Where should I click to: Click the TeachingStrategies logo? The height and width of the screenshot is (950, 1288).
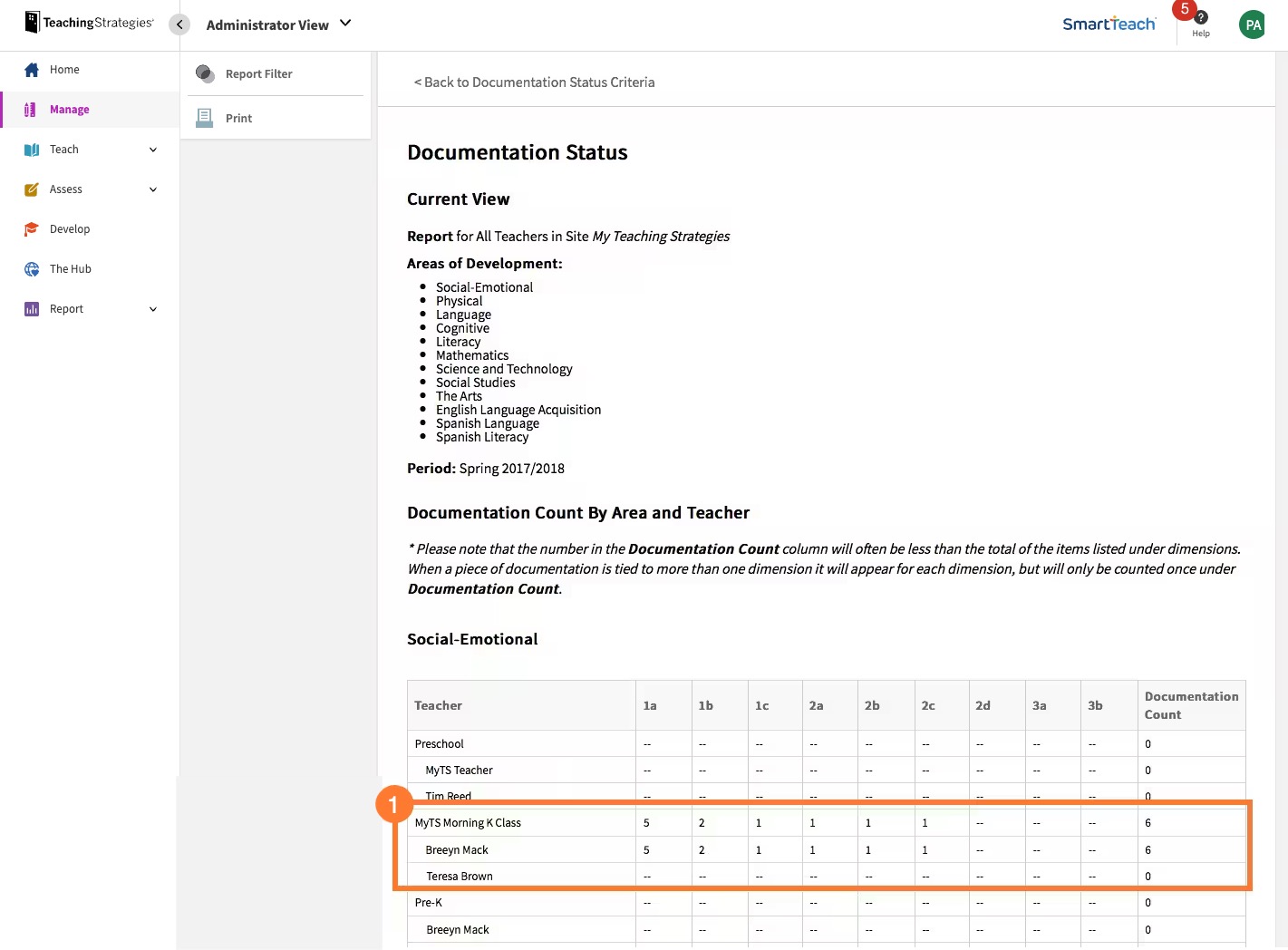click(x=88, y=23)
